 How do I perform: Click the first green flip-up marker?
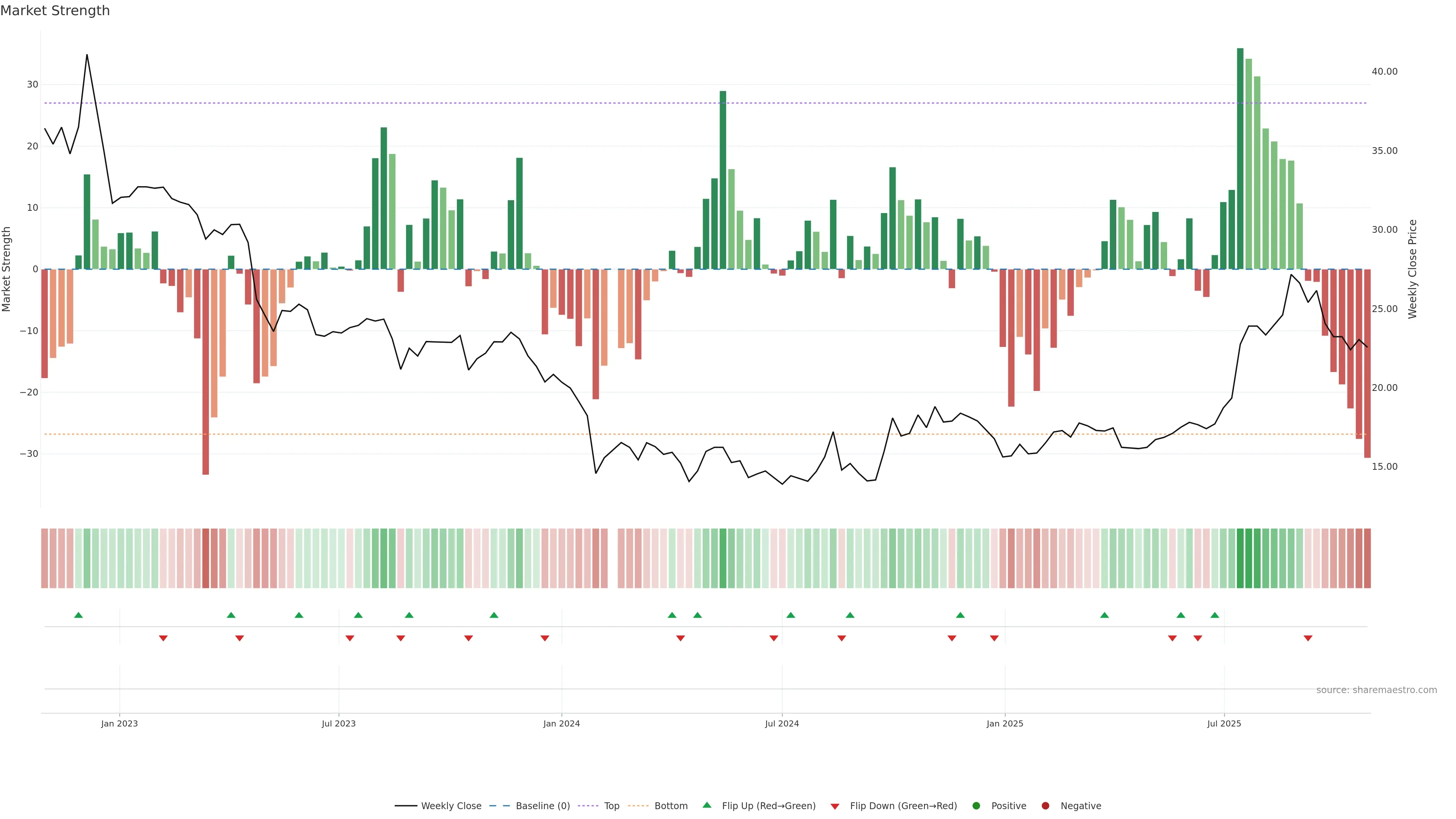point(78,615)
